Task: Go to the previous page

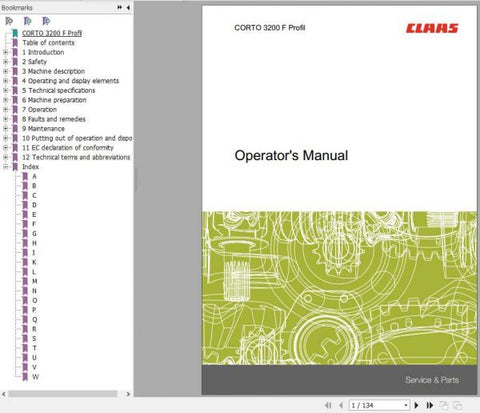Action: pos(341,405)
